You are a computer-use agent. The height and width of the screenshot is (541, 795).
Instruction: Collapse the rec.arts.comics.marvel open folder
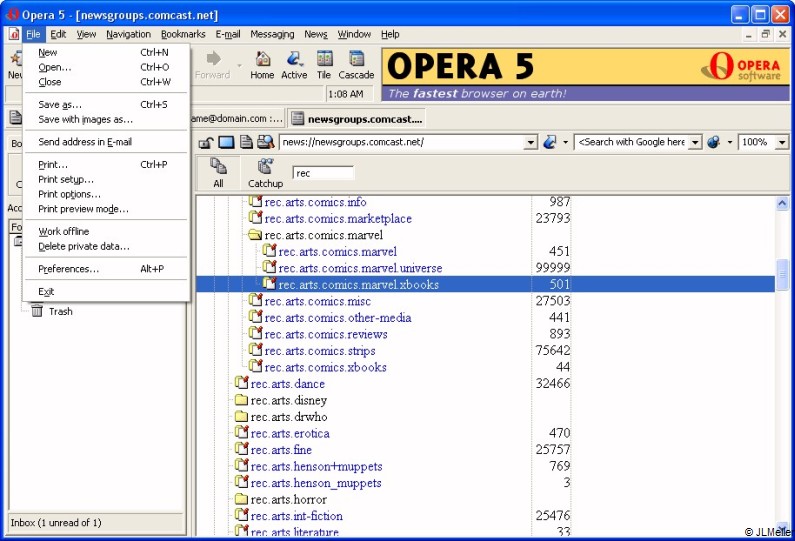point(255,235)
